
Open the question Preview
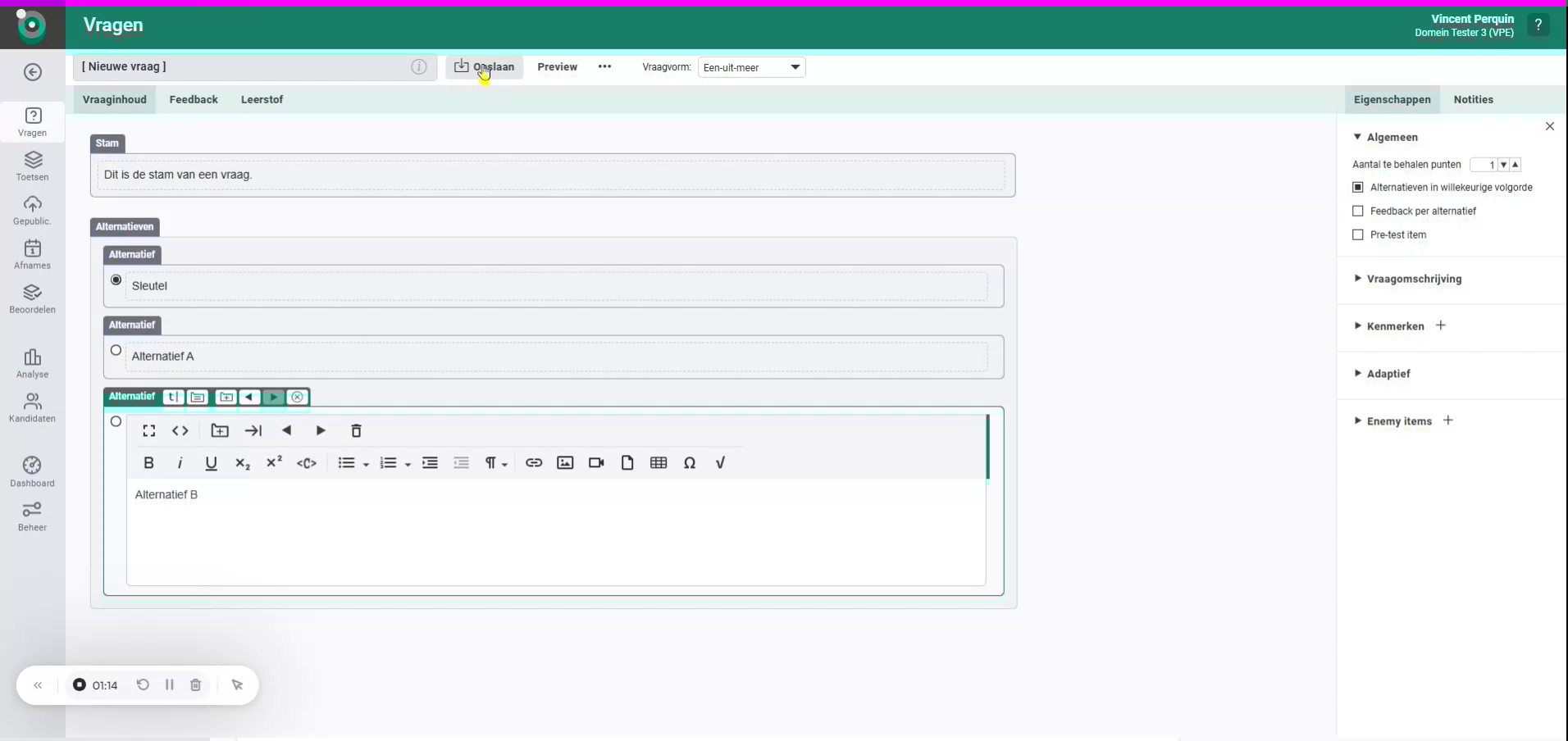pos(558,67)
